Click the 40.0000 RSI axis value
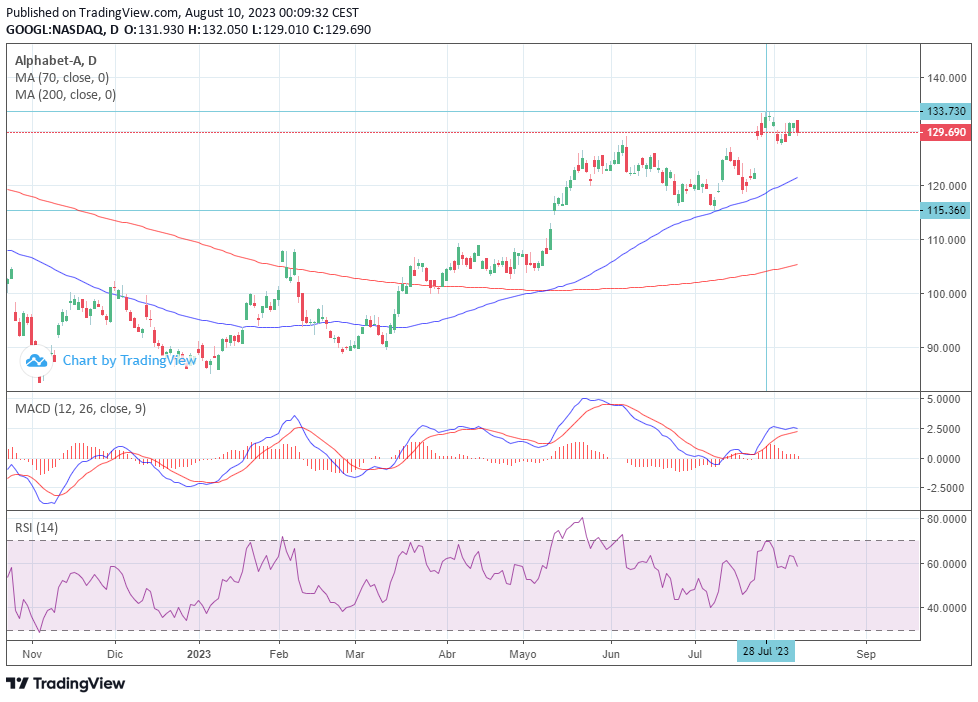978x702 pixels. click(x=947, y=608)
